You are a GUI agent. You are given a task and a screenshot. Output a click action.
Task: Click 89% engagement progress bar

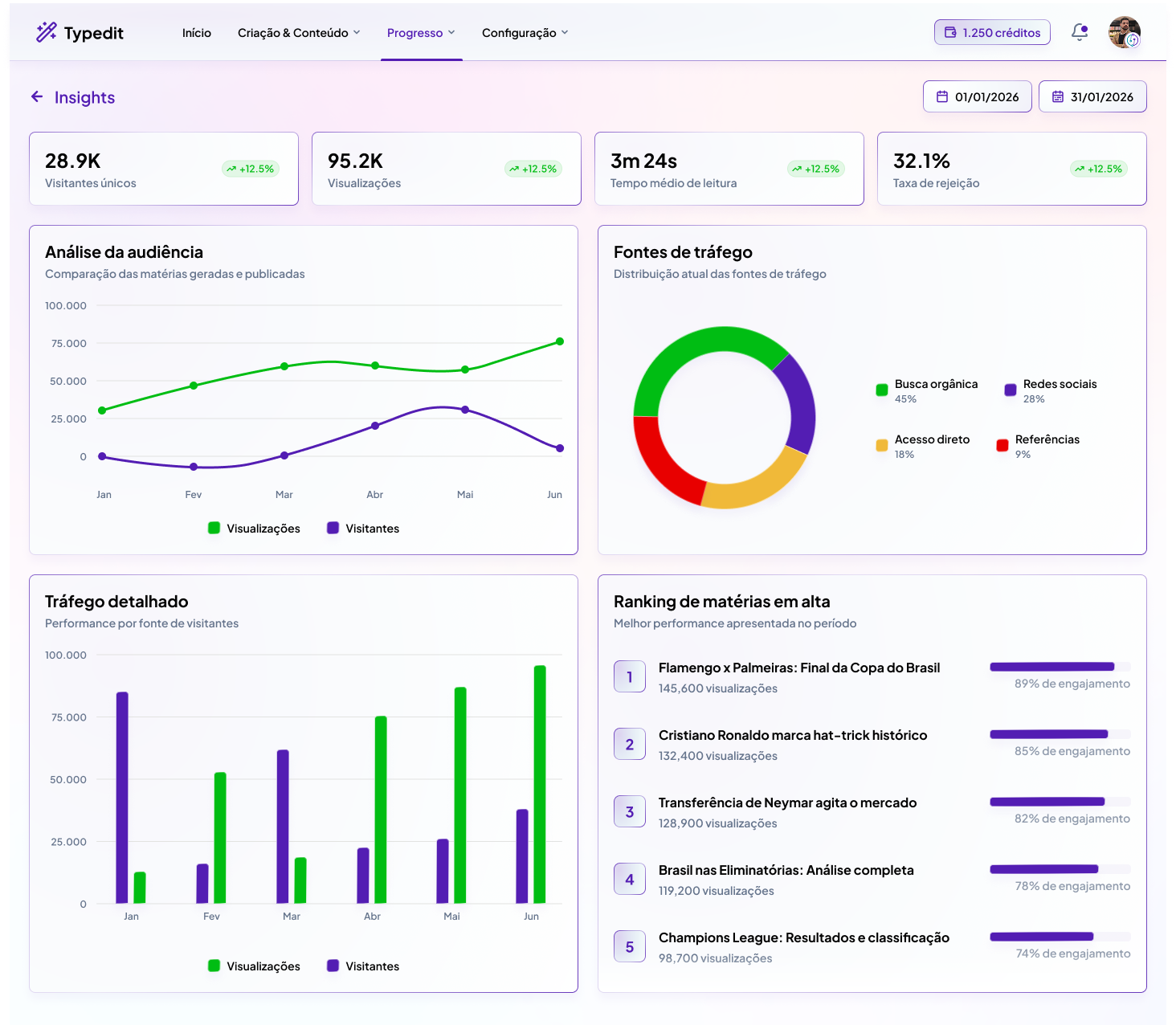(x=1060, y=667)
